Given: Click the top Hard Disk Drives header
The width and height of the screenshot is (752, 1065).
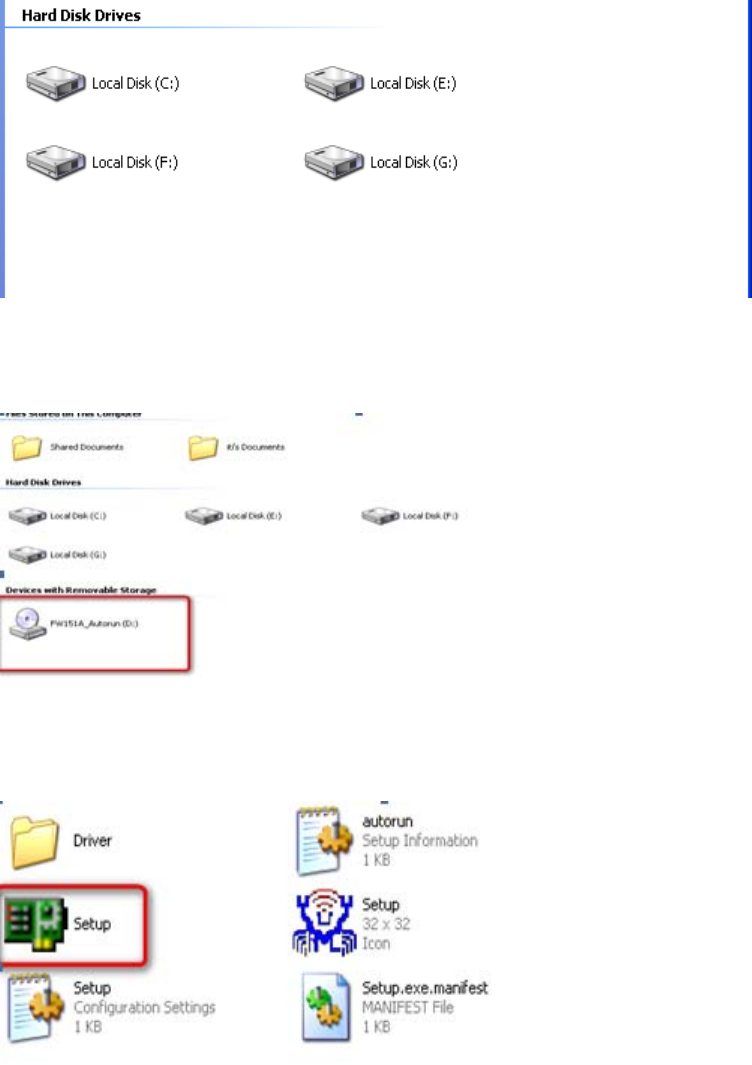Looking at the screenshot, I should pos(81,15).
